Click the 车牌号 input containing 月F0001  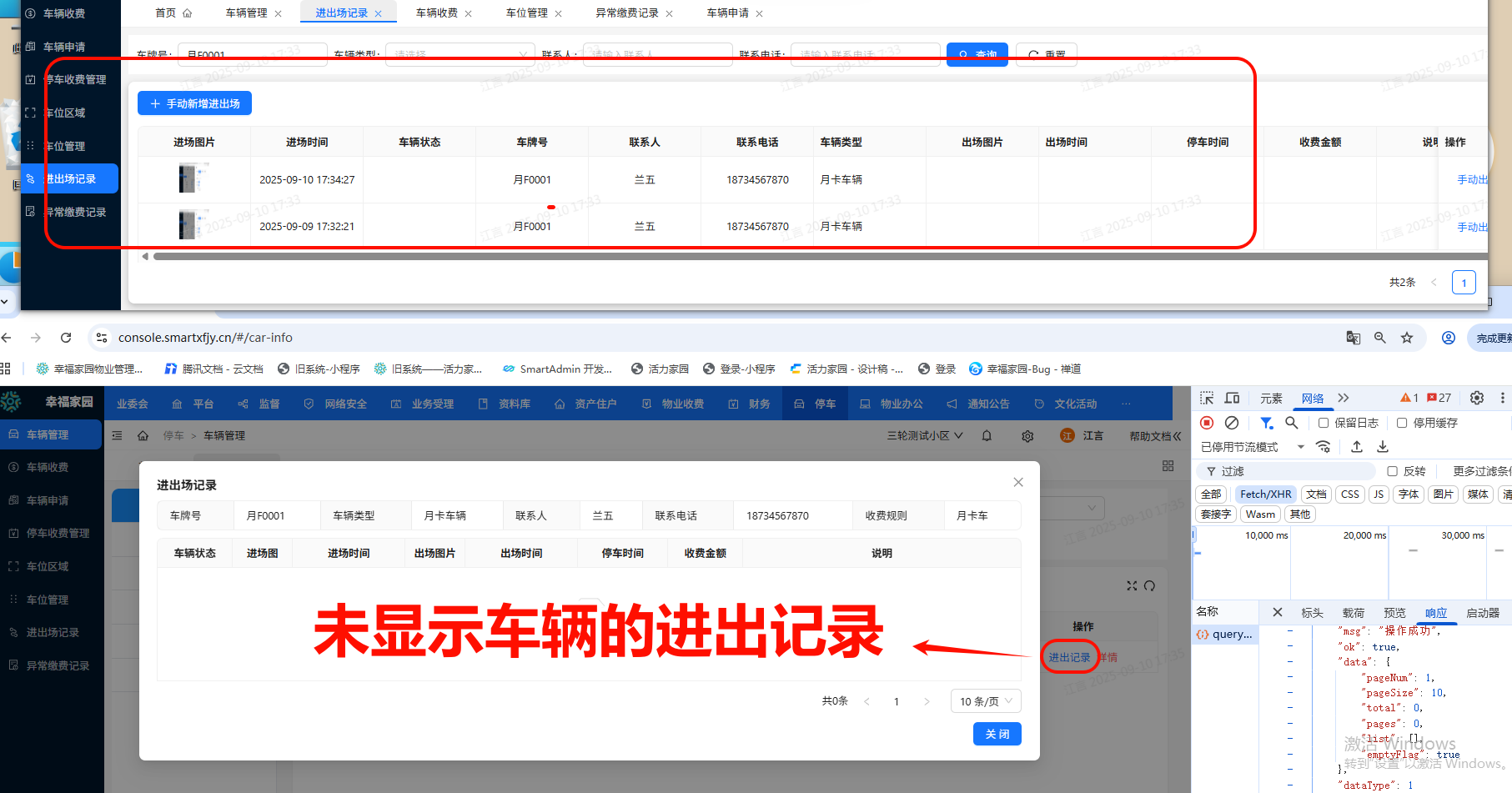tap(250, 53)
